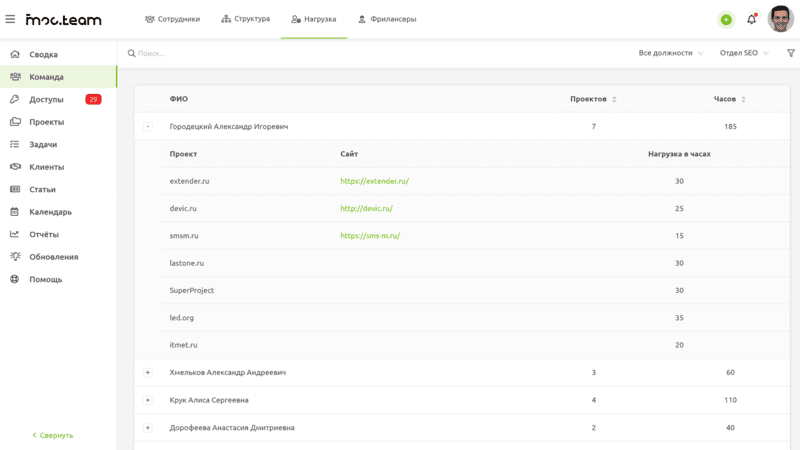Expand the Крук Алиса Сергеевна row
The height and width of the screenshot is (450, 800).
point(147,400)
